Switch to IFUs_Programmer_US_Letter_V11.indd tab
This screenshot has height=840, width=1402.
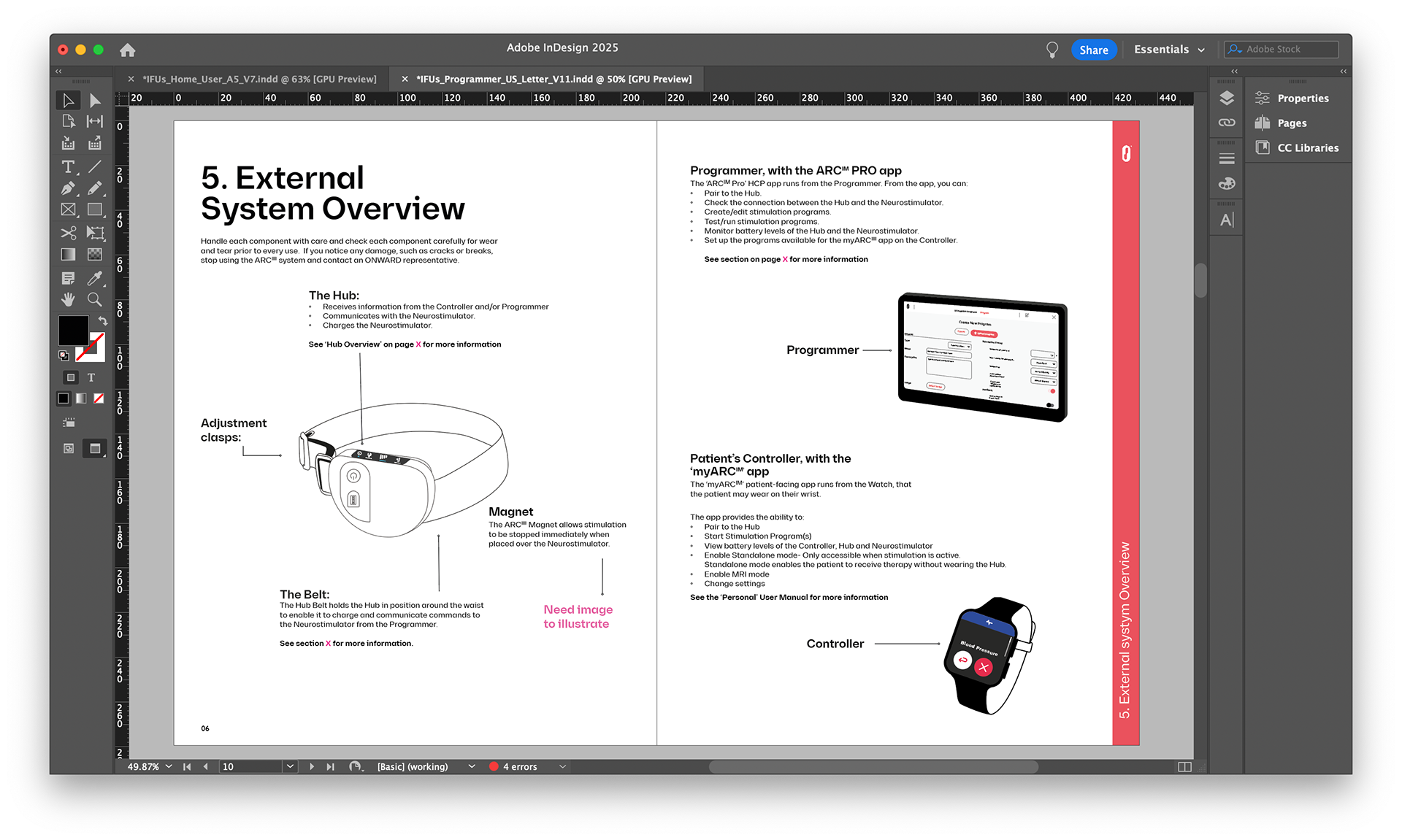click(x=553, y=79)
